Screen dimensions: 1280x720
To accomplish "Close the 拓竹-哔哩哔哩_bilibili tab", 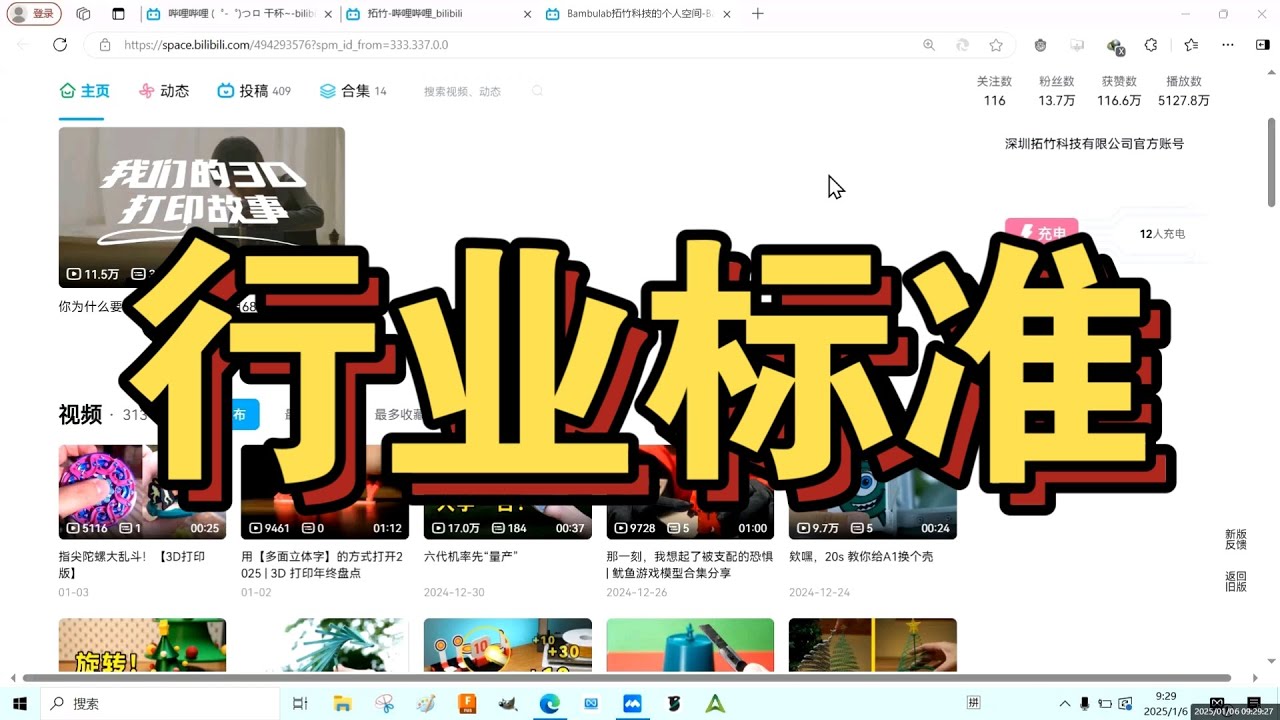I will (527, 14).
